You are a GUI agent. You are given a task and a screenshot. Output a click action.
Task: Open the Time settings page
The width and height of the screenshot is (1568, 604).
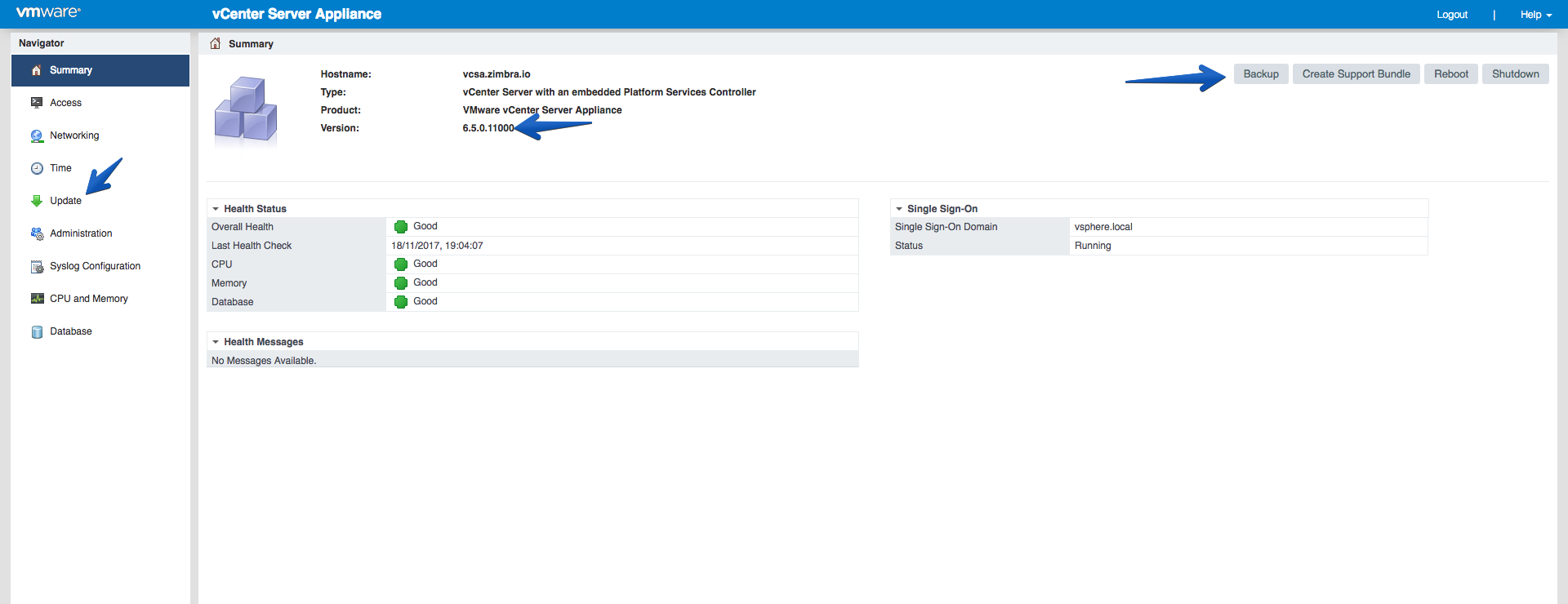pos(100,168)
